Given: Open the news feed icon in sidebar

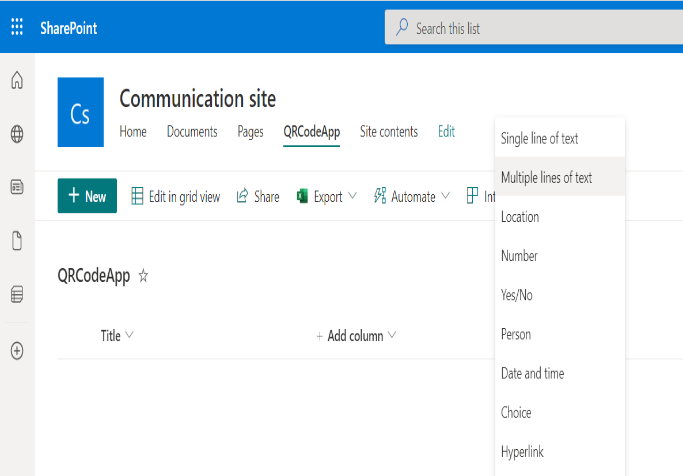Looking at the screenshot, I should click(x=17, y=187).
